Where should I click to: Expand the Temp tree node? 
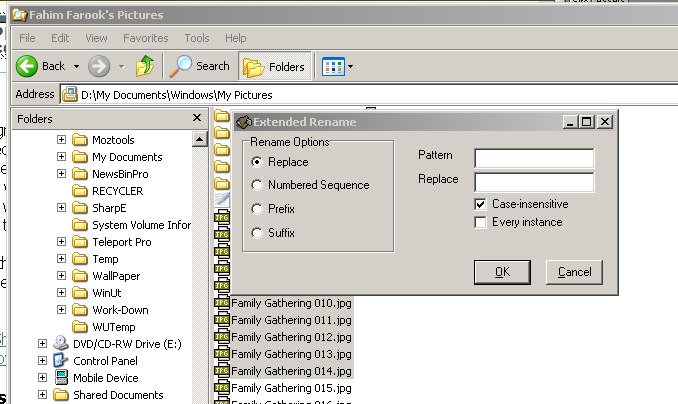click(61, 259)
